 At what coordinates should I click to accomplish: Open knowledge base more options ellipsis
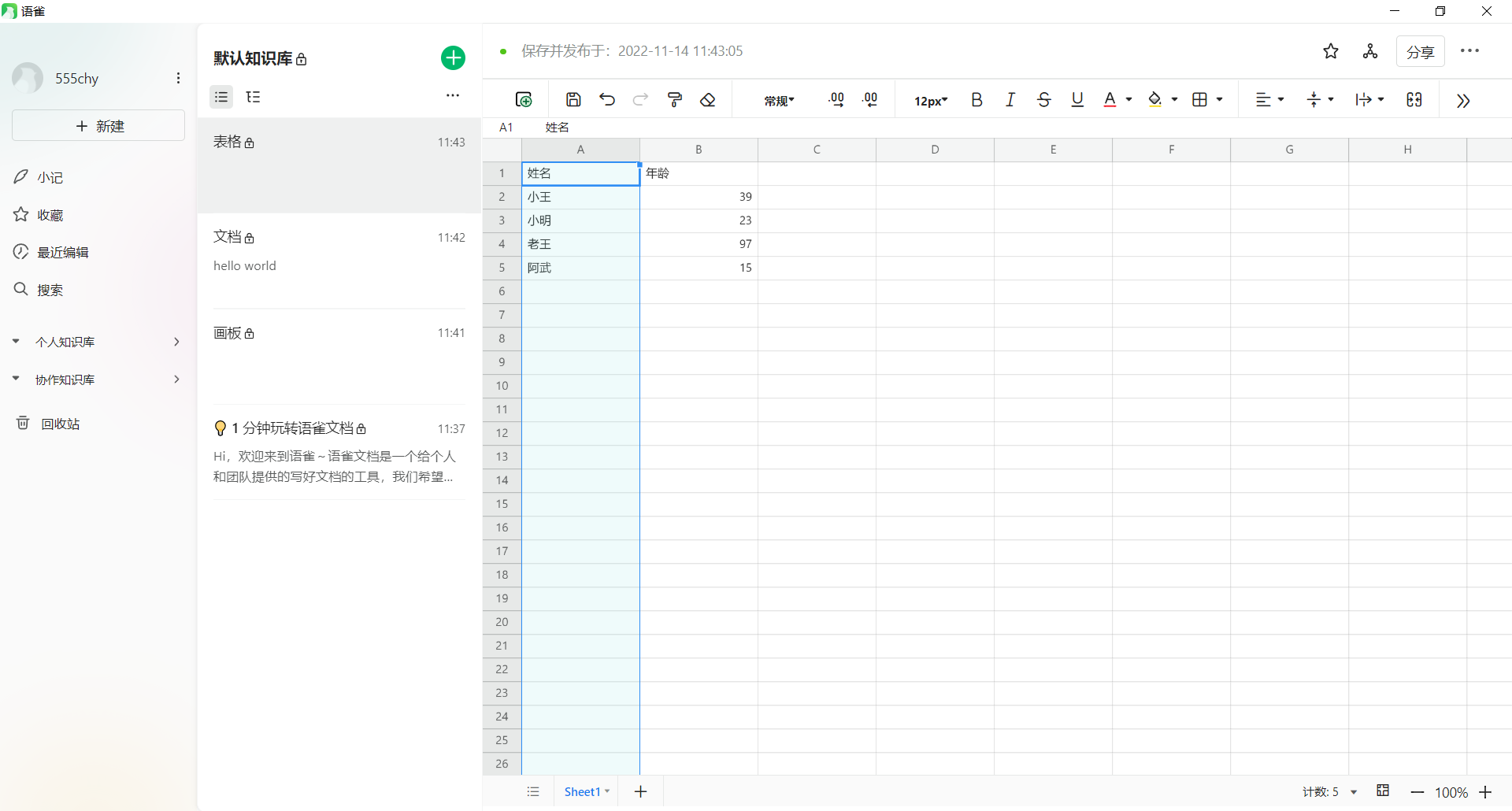click(x=453, y=95)
